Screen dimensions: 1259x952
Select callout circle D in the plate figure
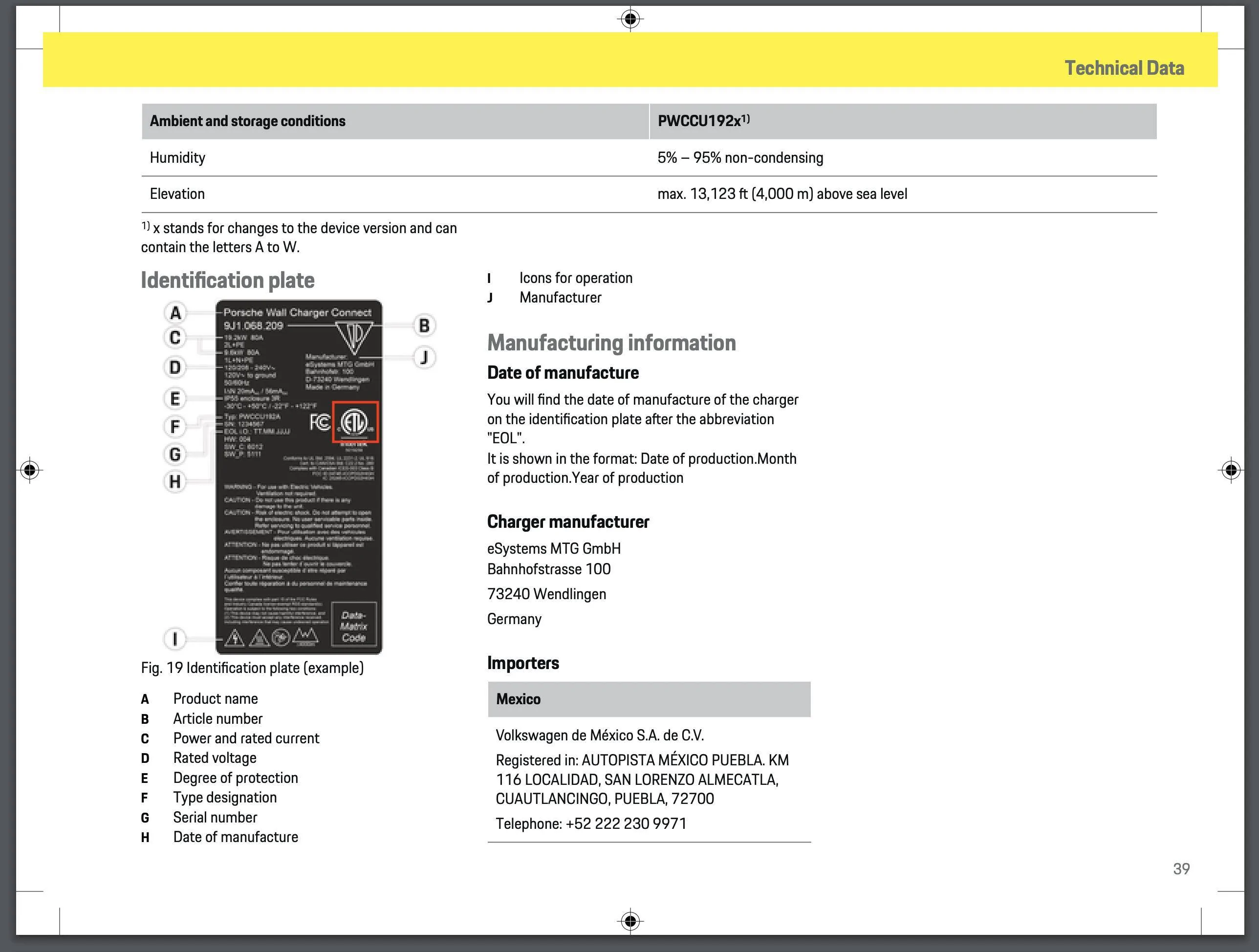coord(175,367)
